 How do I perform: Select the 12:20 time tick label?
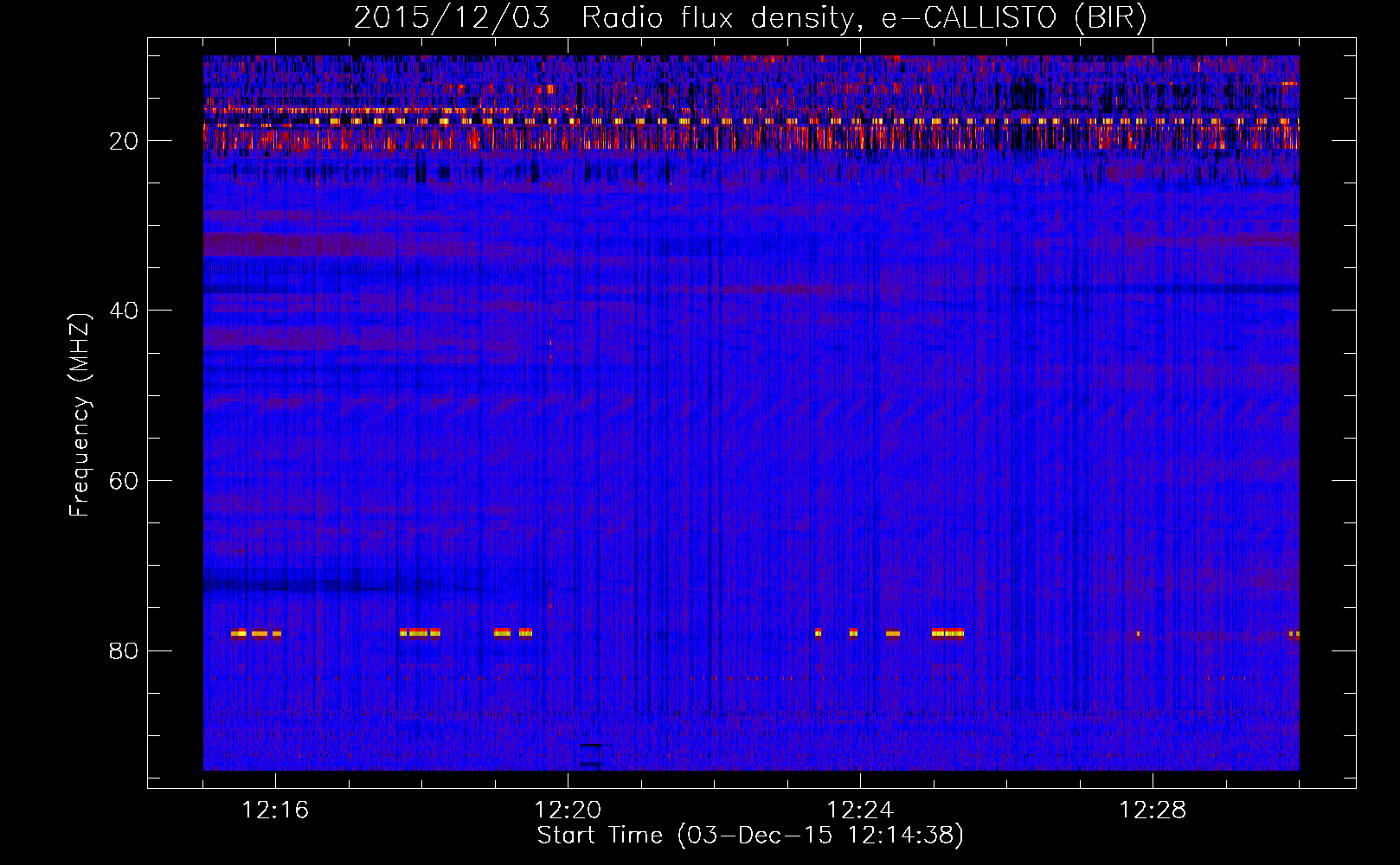568,811
